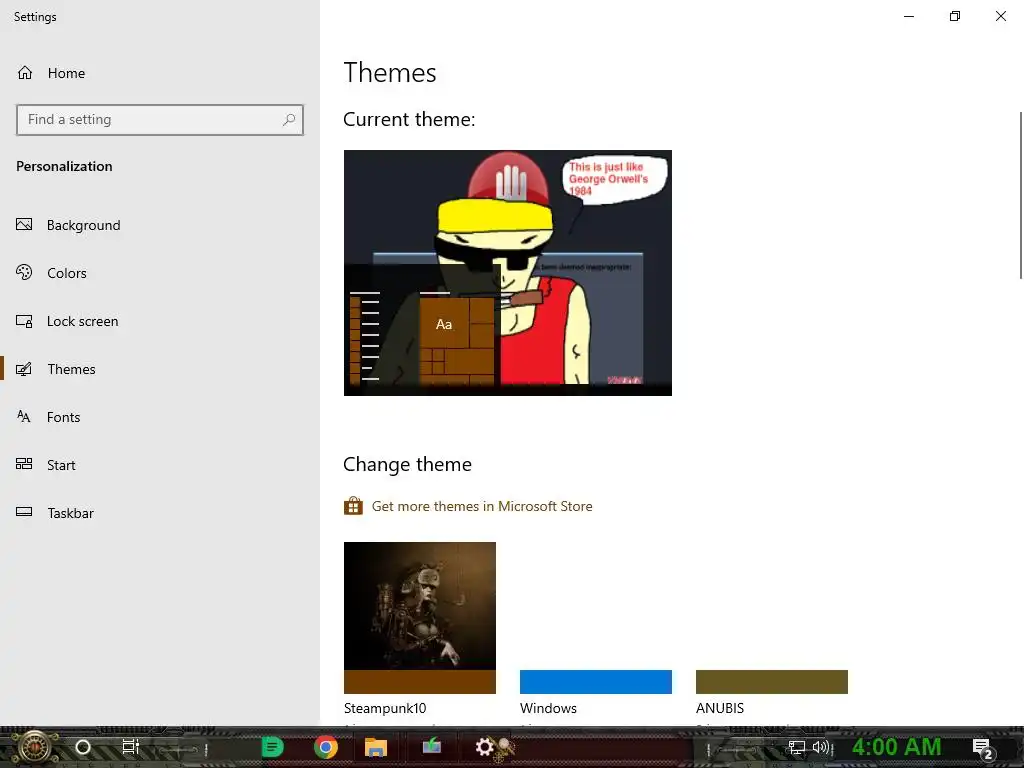Screen dimensions: 1024x768
Task: Click the Find a setting search box
Action: click(x=159, y=120)
